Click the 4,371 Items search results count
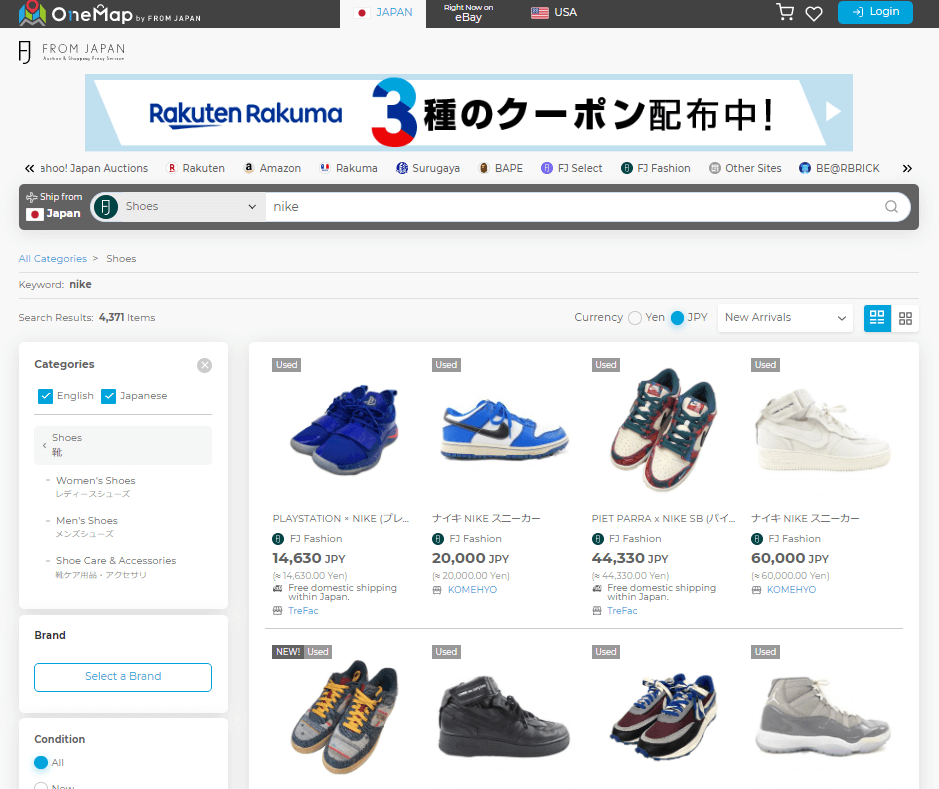The width and height of the screenshot is (939, 789). 127,318
